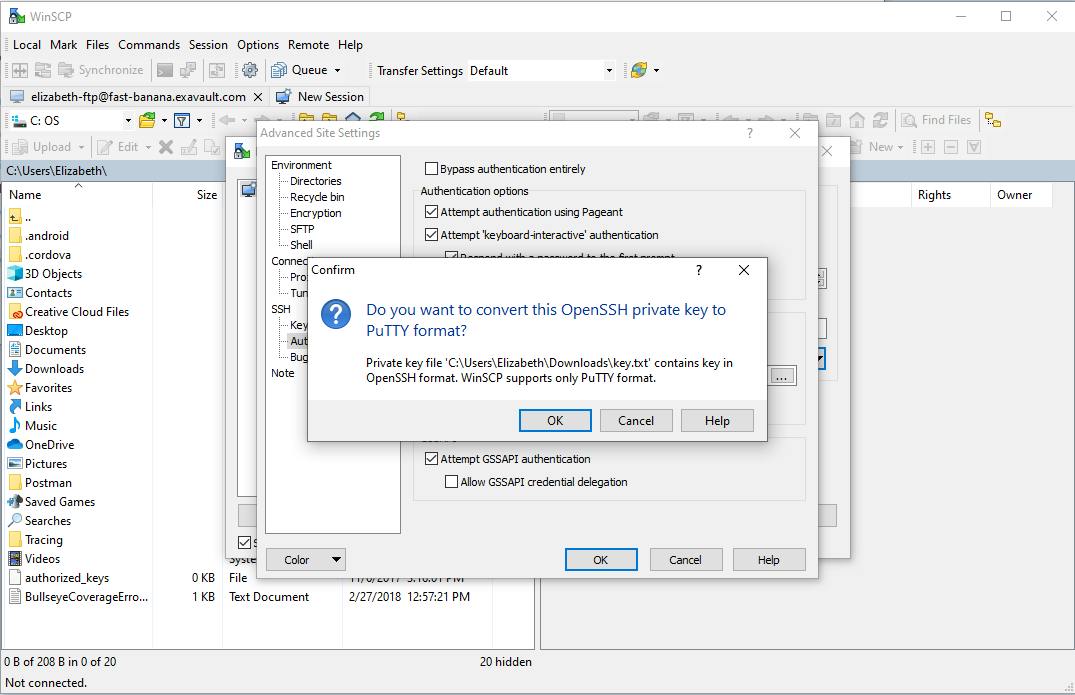Open the main Help menu

click(x=350, y=45)
